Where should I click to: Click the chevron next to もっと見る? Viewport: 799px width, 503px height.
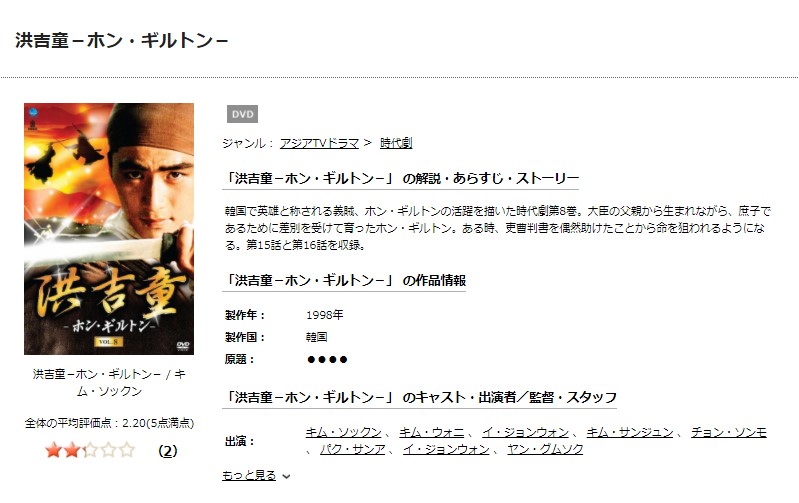(286, 476)
